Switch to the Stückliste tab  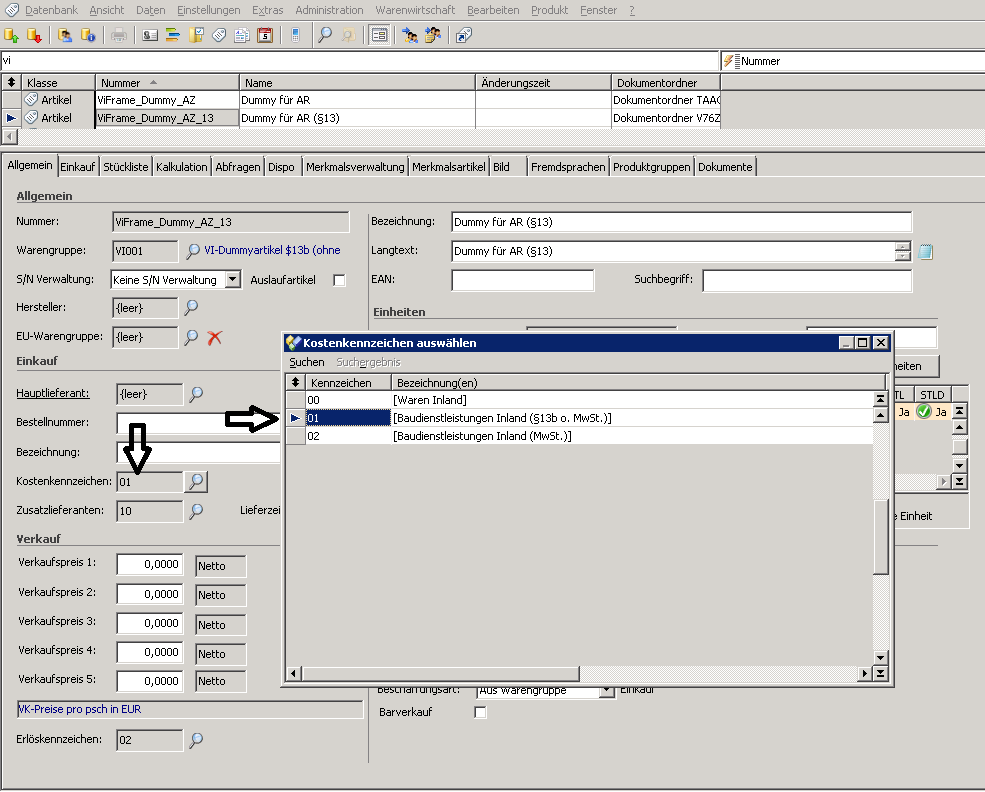[x=126, y=167]
